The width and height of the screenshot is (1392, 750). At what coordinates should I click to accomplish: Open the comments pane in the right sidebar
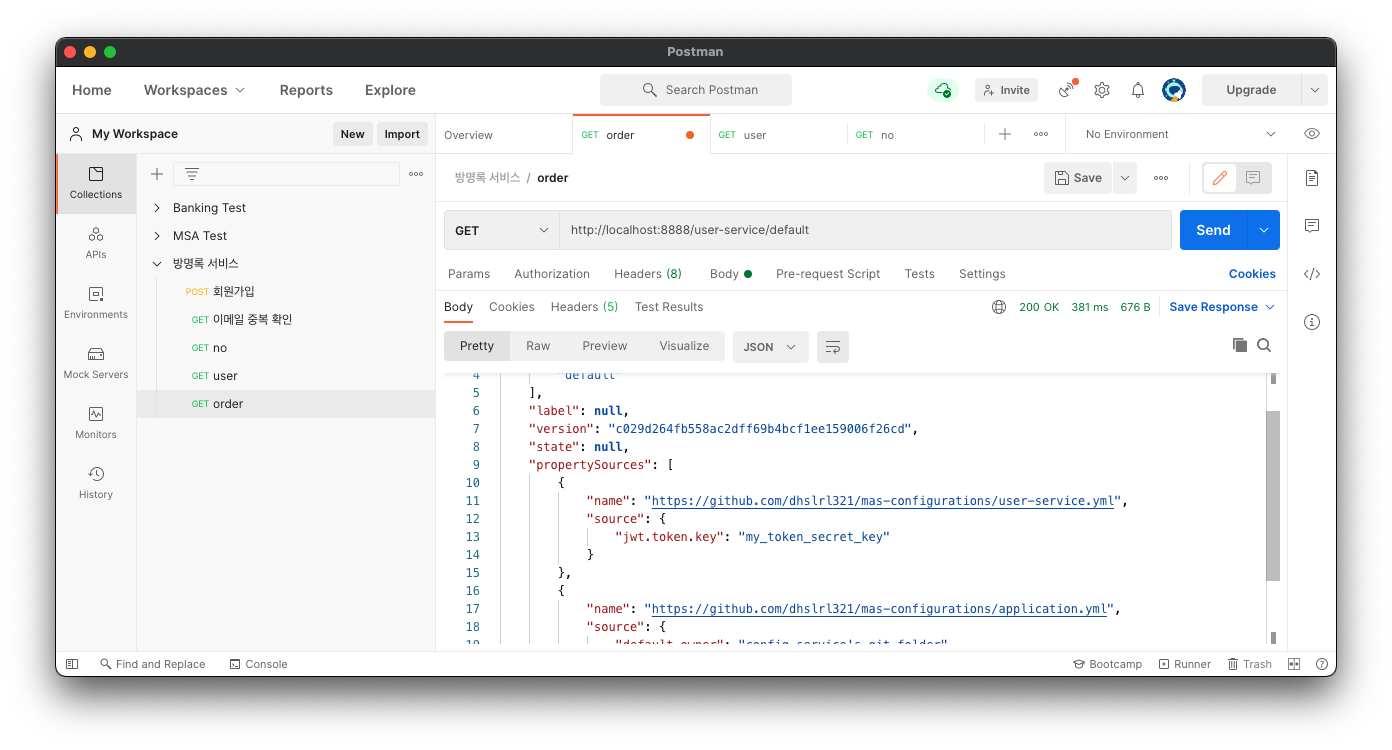(1312, 226)
